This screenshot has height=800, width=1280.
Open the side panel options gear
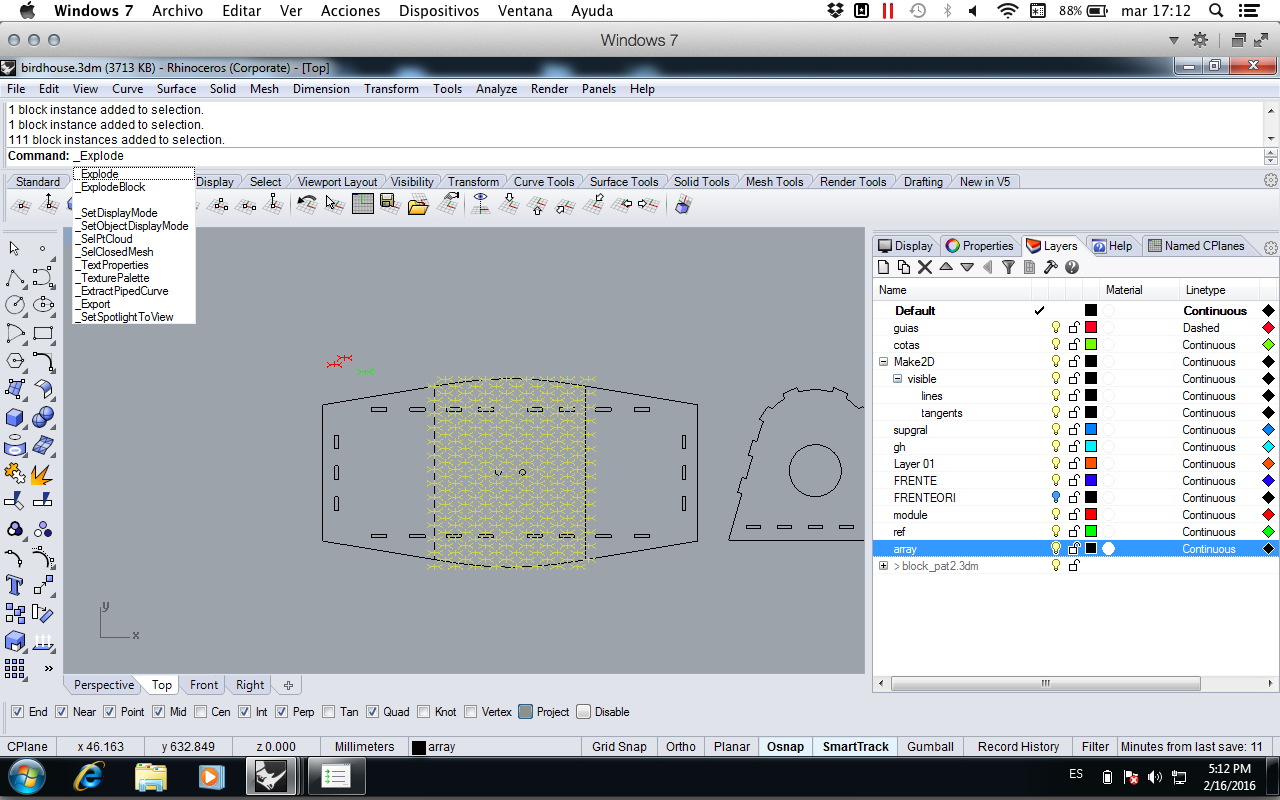pos(1270,248)
